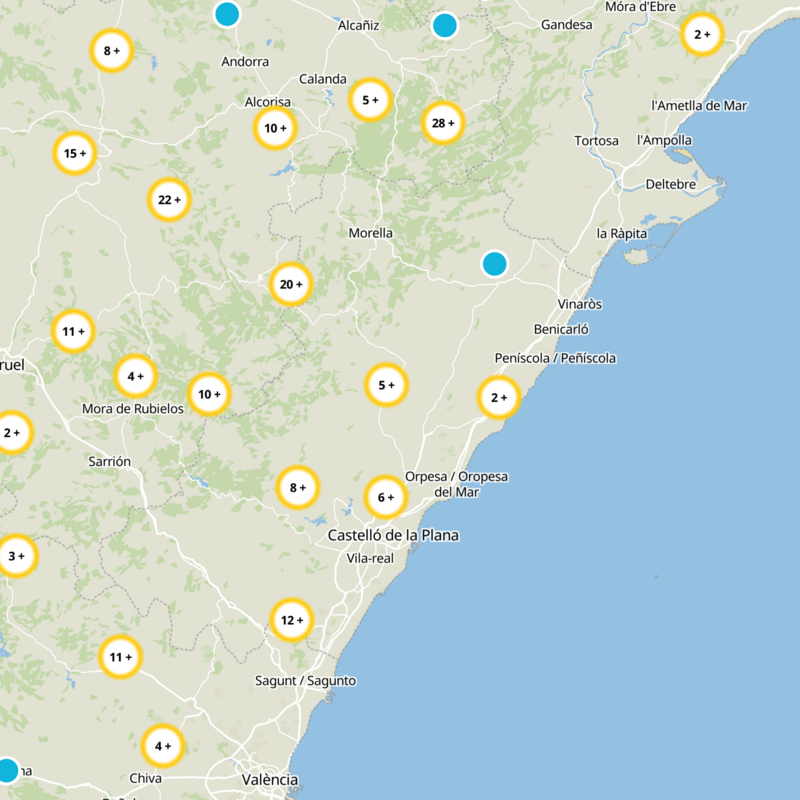Click the Castelló de la Plana label
Screen dimensions: 800x800
393,536
